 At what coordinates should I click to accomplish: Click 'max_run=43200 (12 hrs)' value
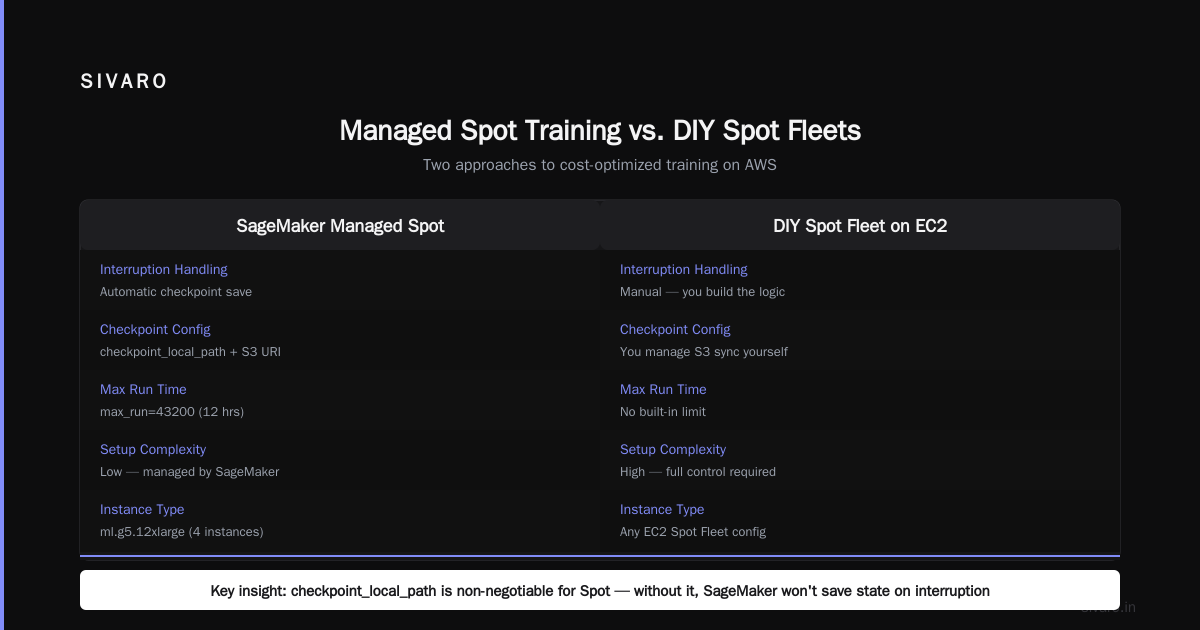pyautogui.click(x=172, y=412)
